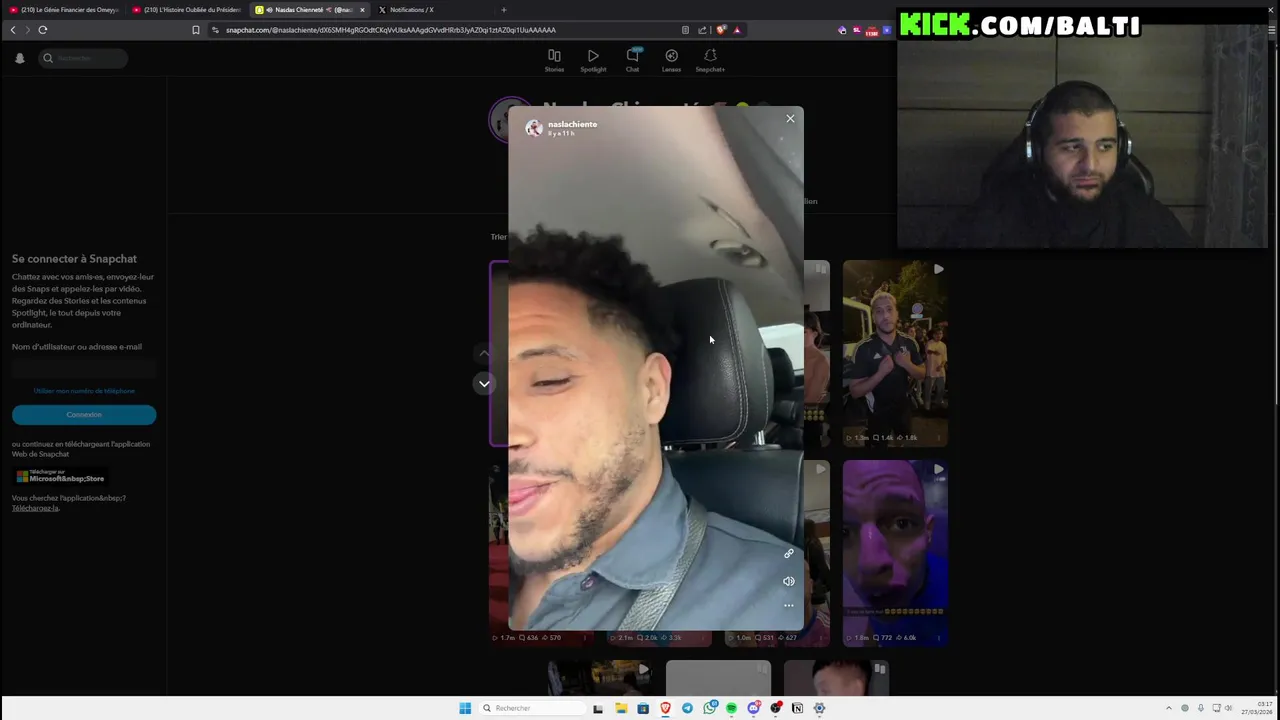Image resolution: width=1280 pixels, height=720 pixels.
Task: Open WhatsApp from taskbar
Action: pyautogui.click(x=709, y=708)
